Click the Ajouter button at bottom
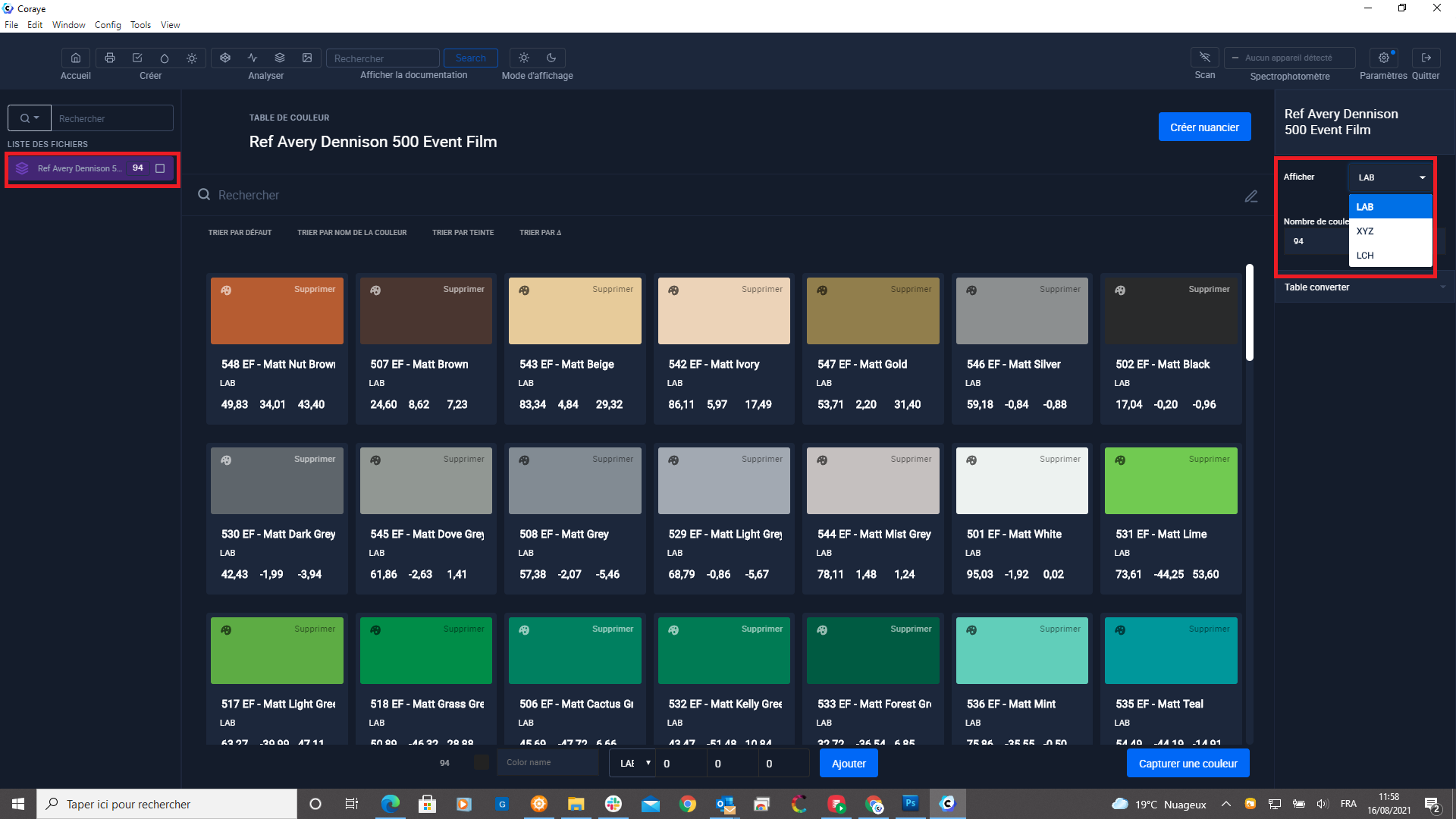 coord(849,763)
